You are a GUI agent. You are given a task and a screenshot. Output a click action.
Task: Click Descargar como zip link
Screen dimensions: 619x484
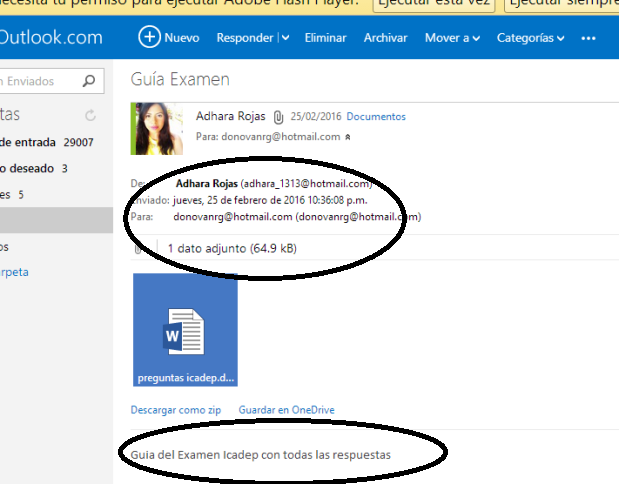tap(176, 410)
